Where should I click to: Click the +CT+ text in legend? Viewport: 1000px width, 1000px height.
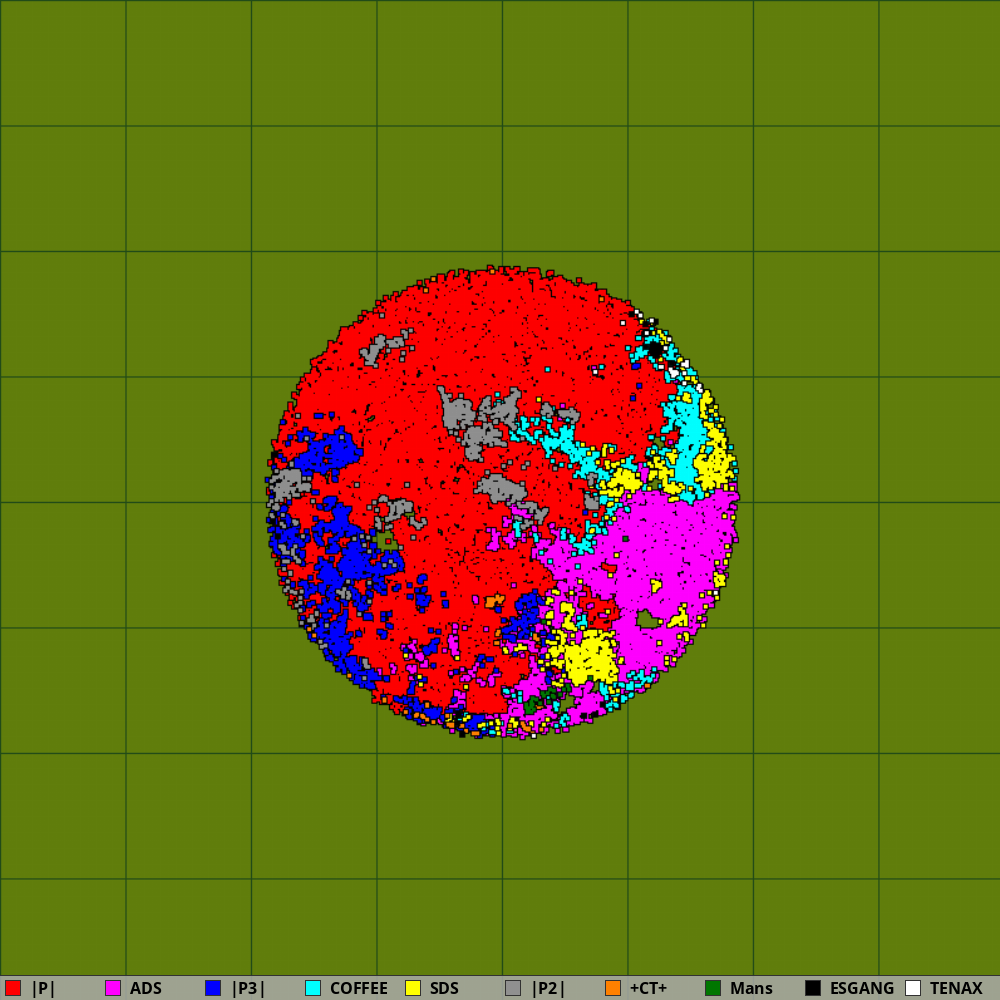click(648, 988)
